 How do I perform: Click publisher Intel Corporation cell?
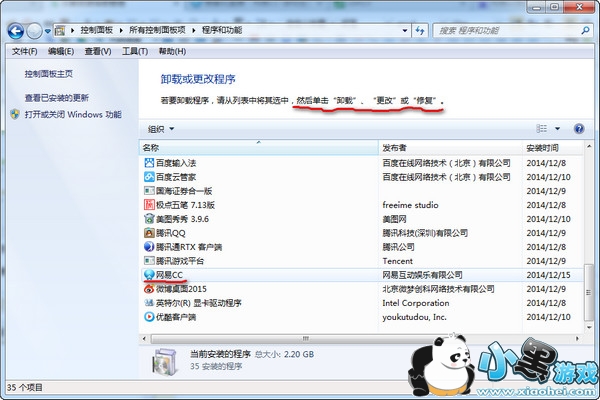(x=416, y=303)
